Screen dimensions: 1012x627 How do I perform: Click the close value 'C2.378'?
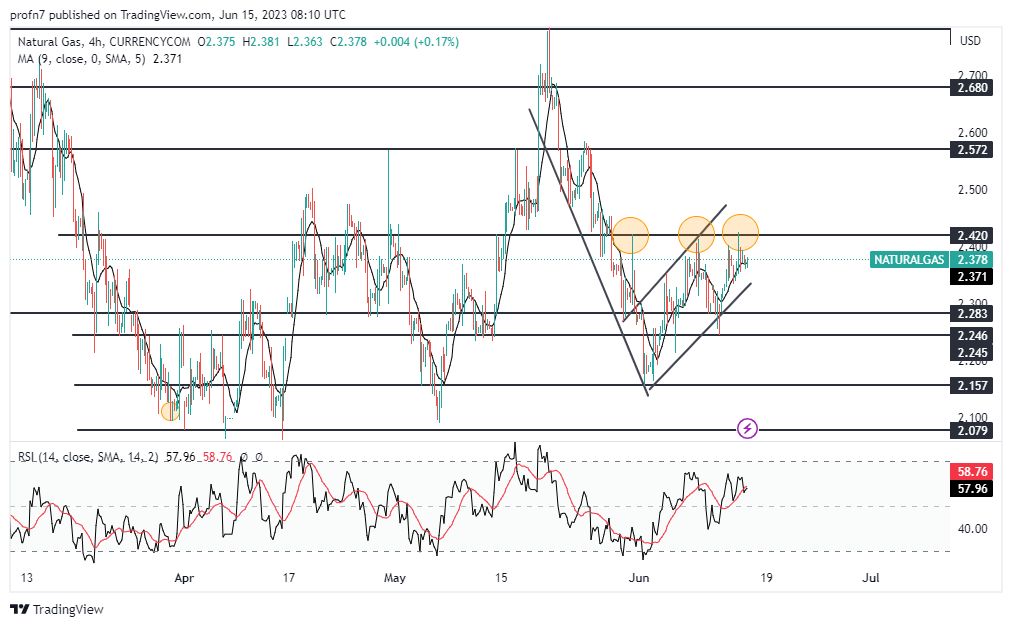(348, 42)
